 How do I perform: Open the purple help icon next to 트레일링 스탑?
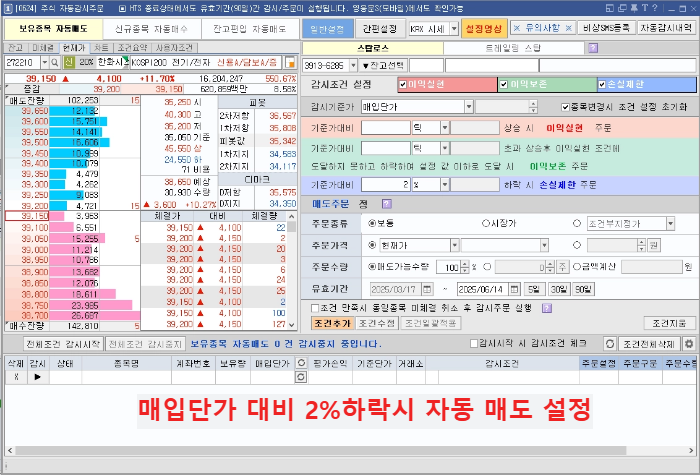593,48
